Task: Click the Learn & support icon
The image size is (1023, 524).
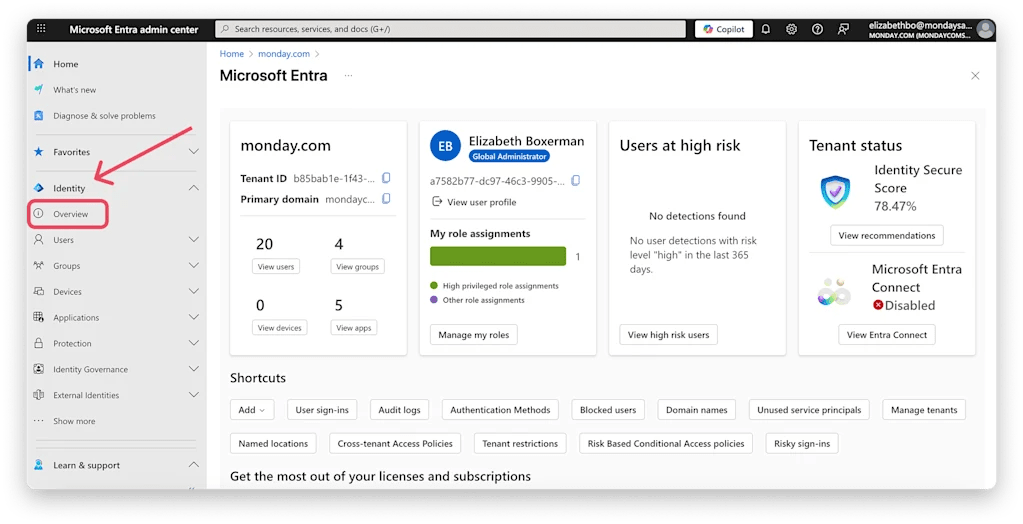Action: pyautogui.click(x=38, y=465)
